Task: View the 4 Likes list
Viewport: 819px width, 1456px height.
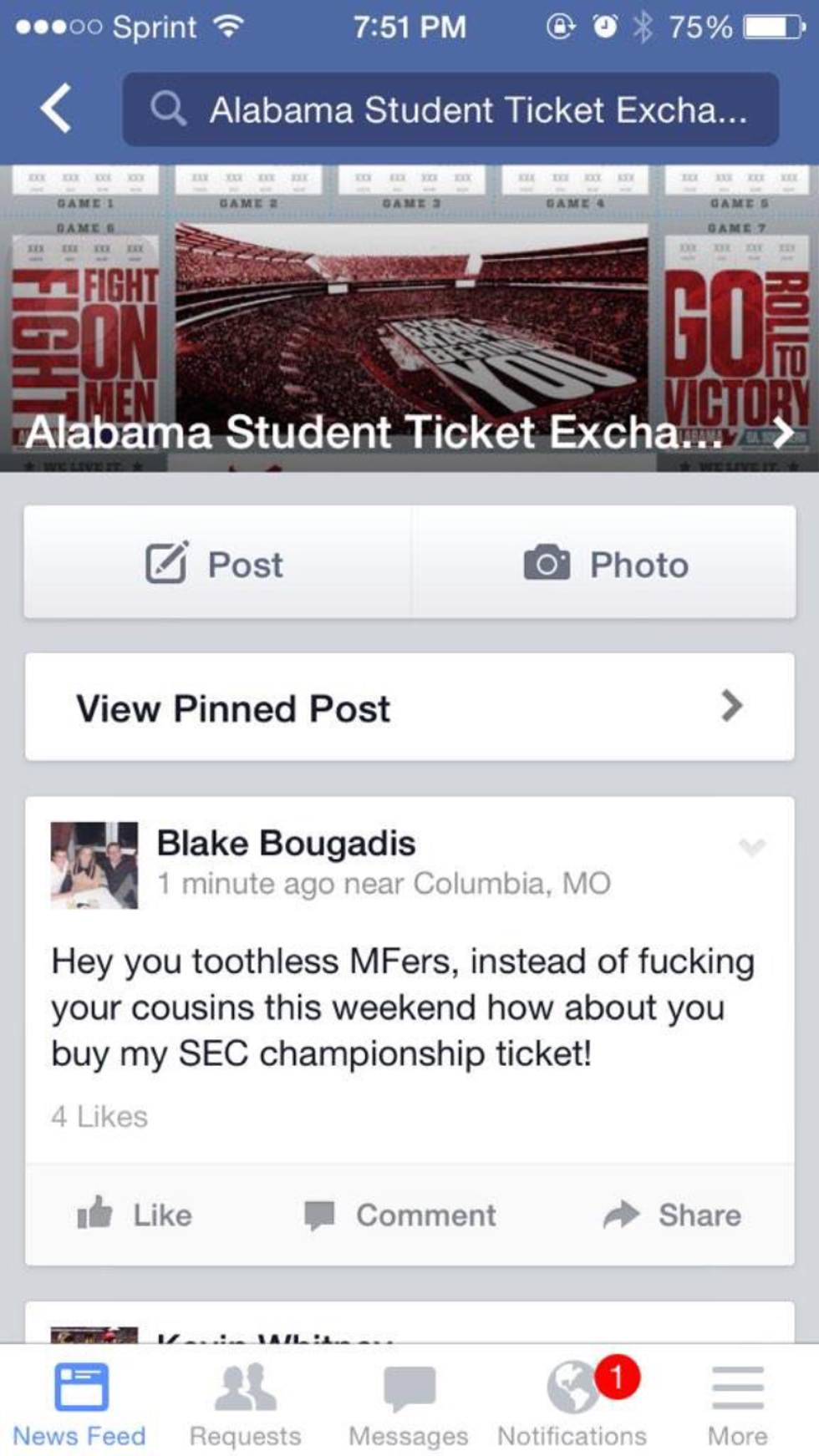Action: click(x=99, y=1117)
